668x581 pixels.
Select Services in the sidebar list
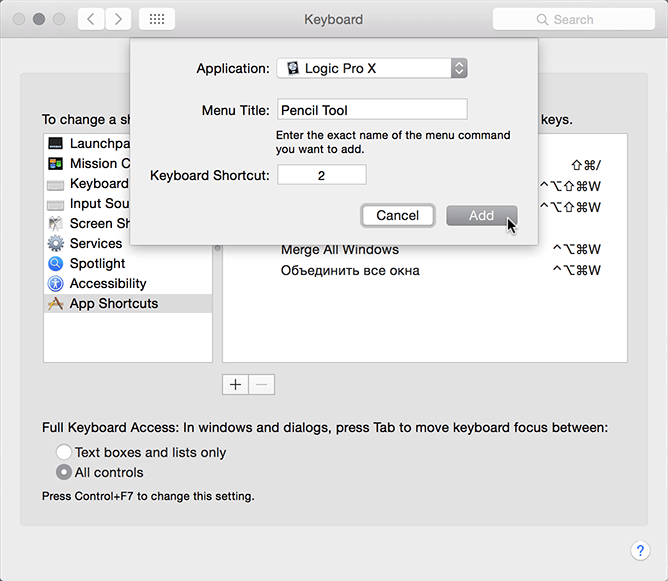pos(128,243)
